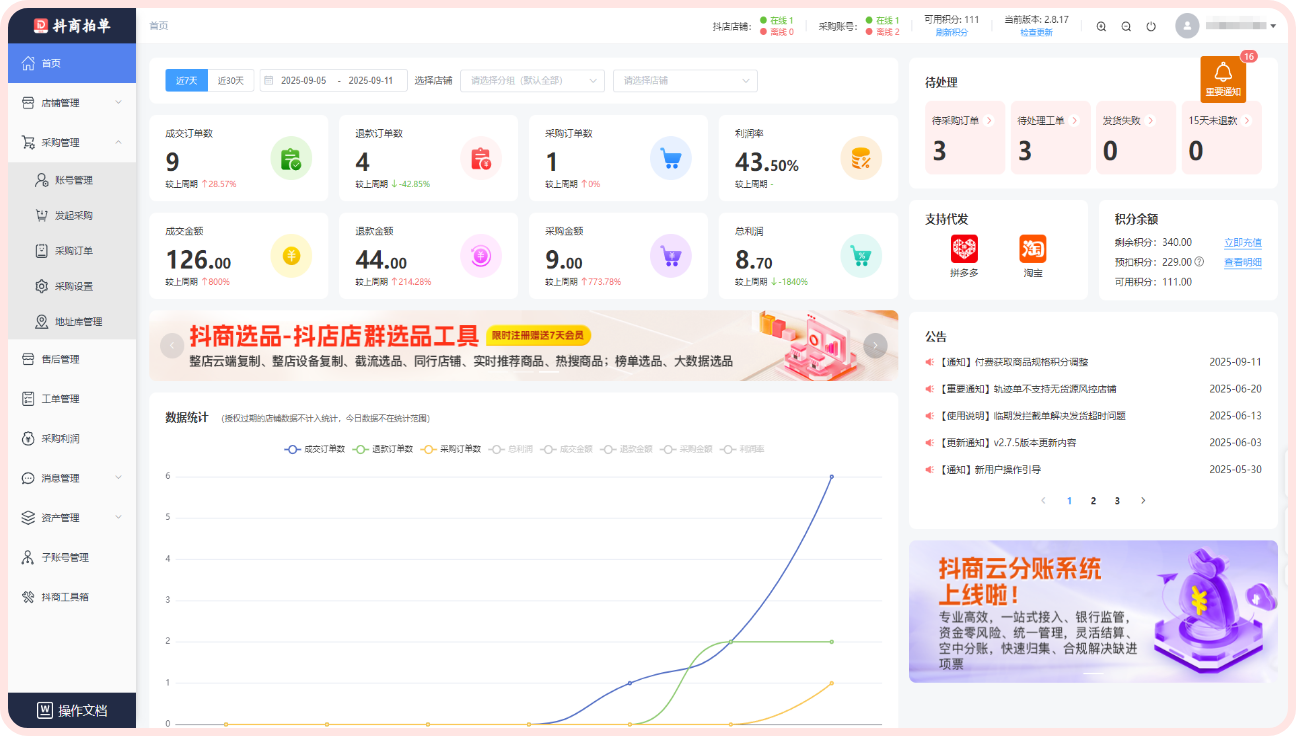The height and width of the screenshot is (736, 1296).
Task: Switch to the 近30天 tab
Action: pos(230,81)
